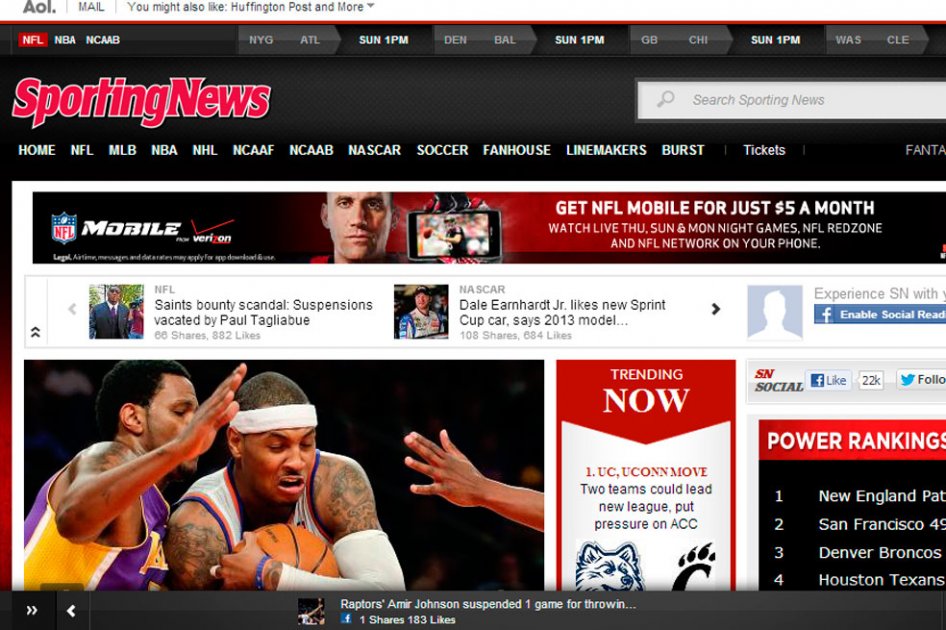Open FANHOUSE in navigation
This screenshot has width=946, height=630.
click(x=516, y=150)
